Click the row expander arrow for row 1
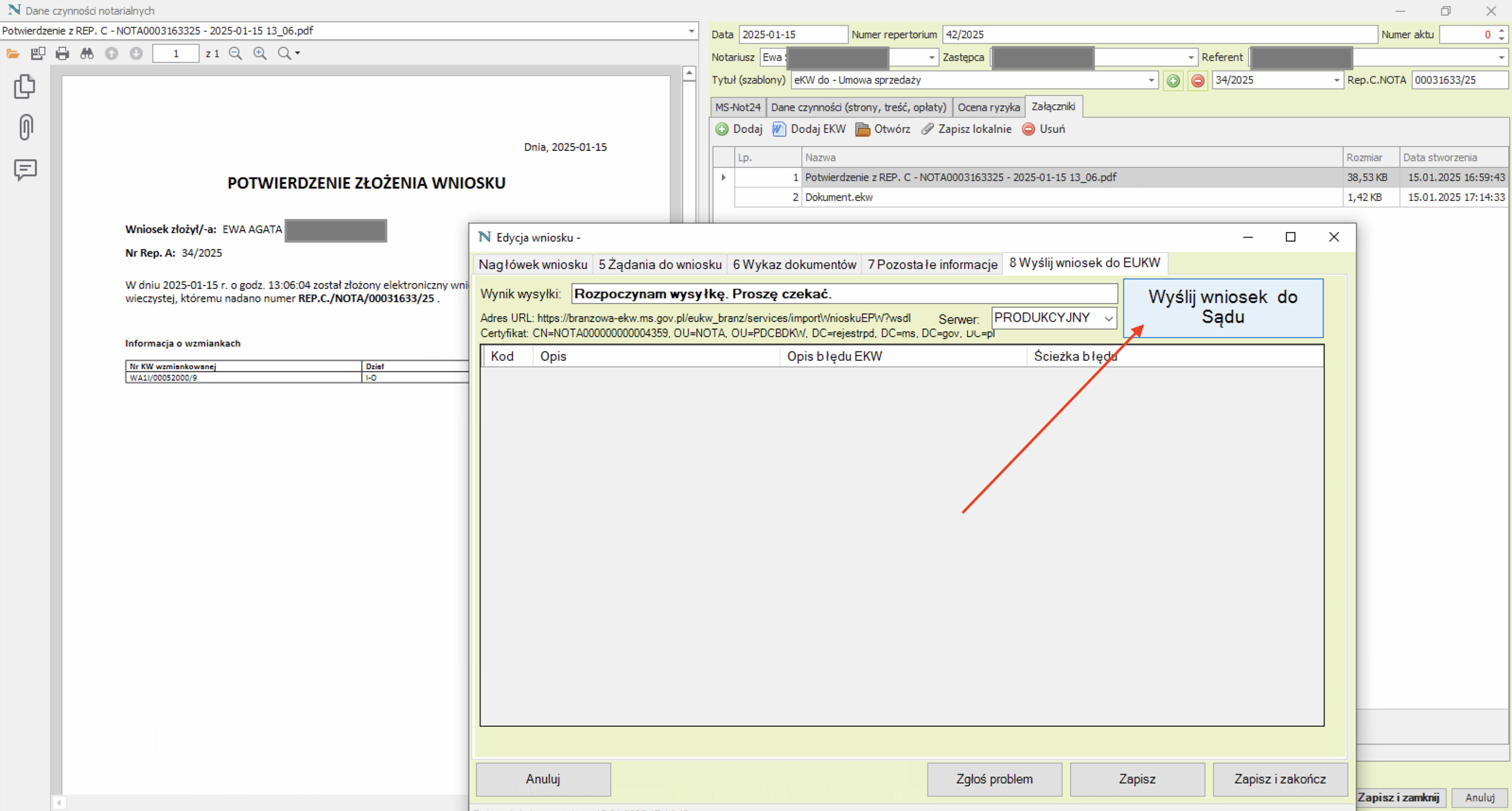Screen dimensions: 1512x811 [x=723, y=177]
